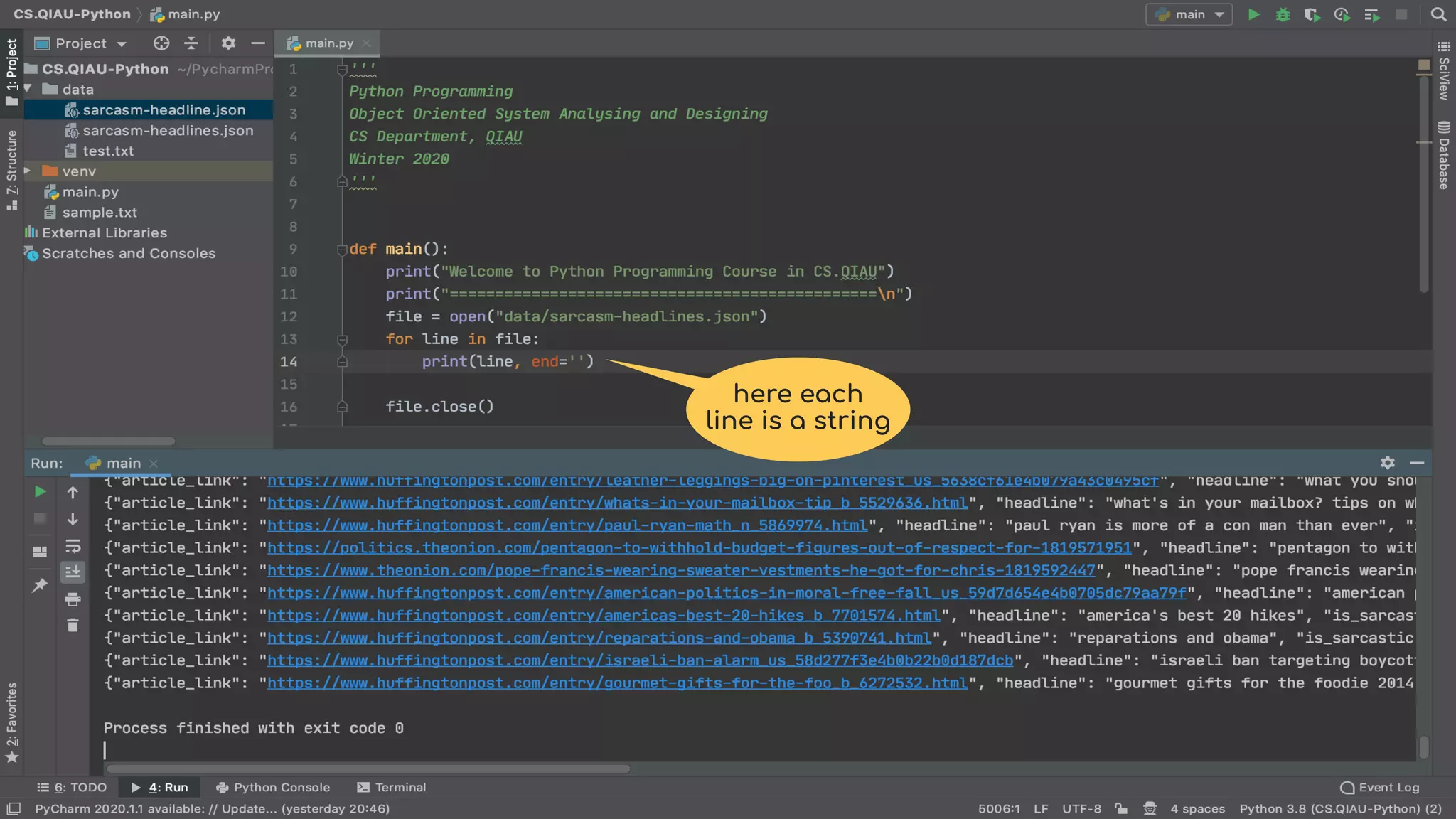Switch to the Terminal tab
This screenshot has height=819, width=1456.
(x=392, y=787)
